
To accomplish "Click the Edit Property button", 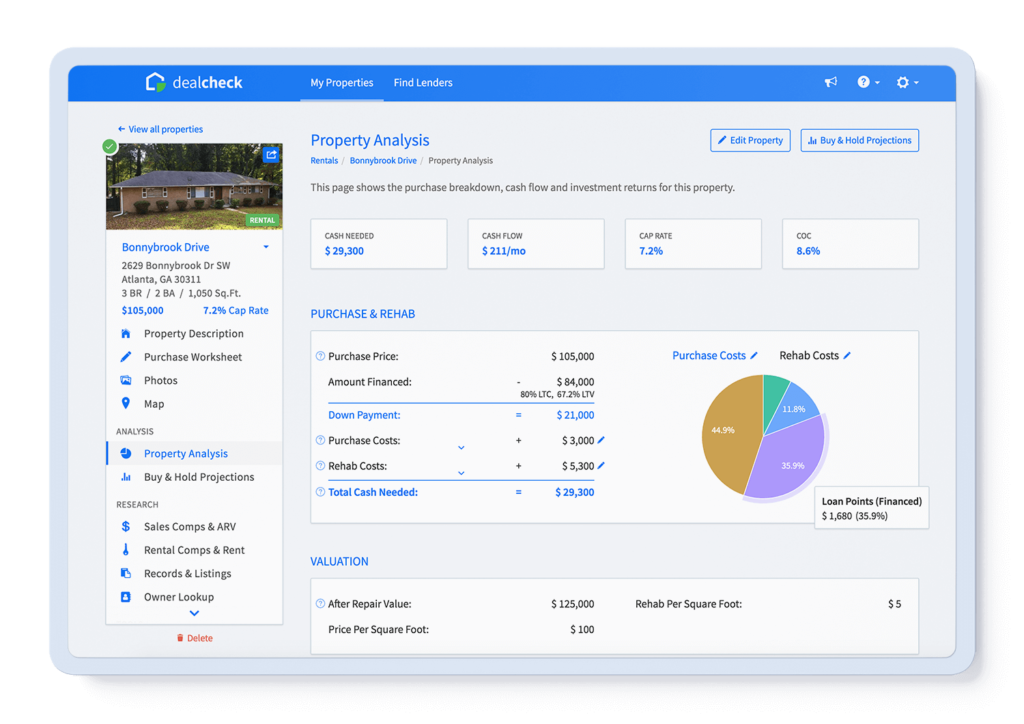I will point(750,140).
